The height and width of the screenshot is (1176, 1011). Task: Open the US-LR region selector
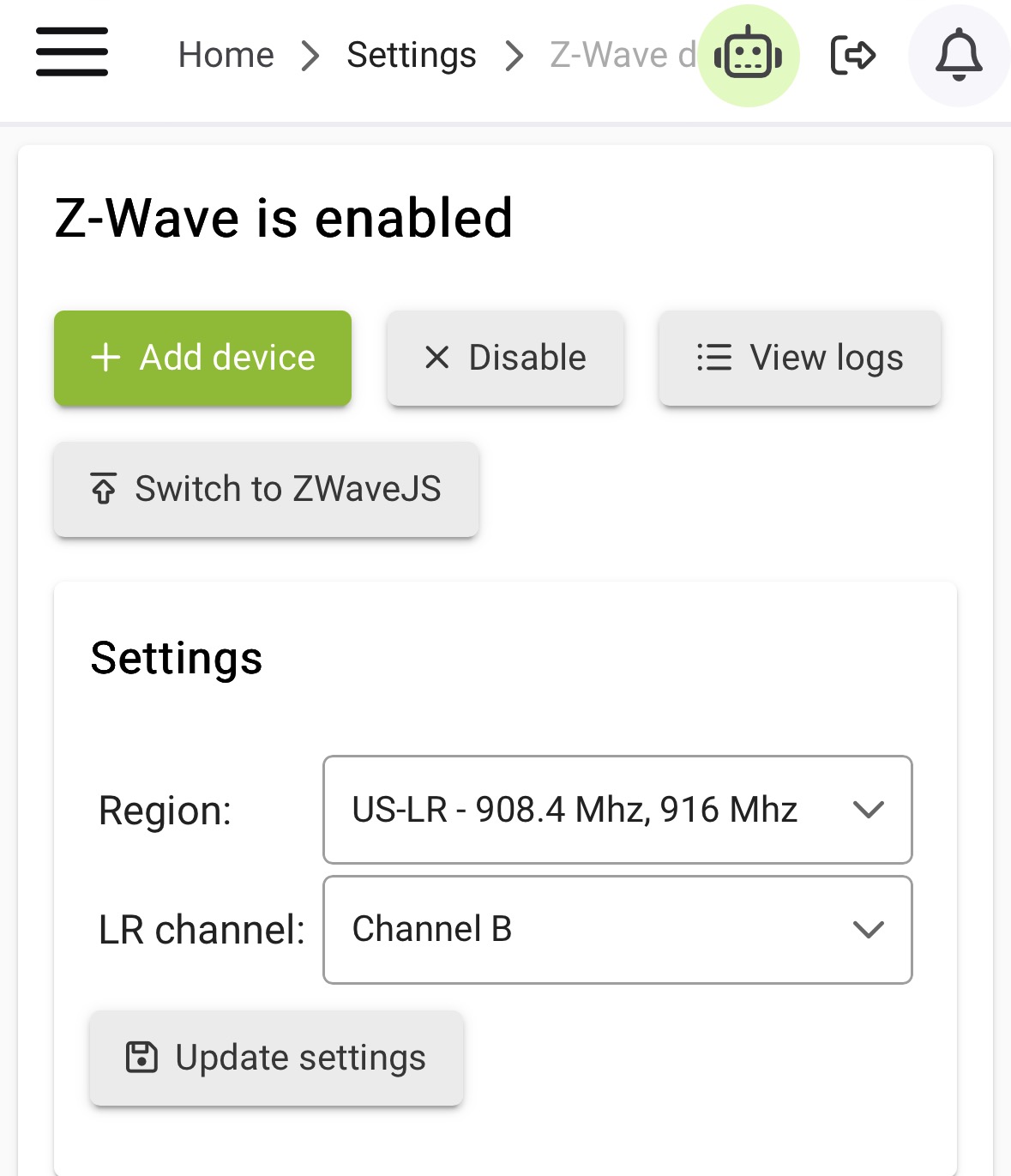click(617, 810)
